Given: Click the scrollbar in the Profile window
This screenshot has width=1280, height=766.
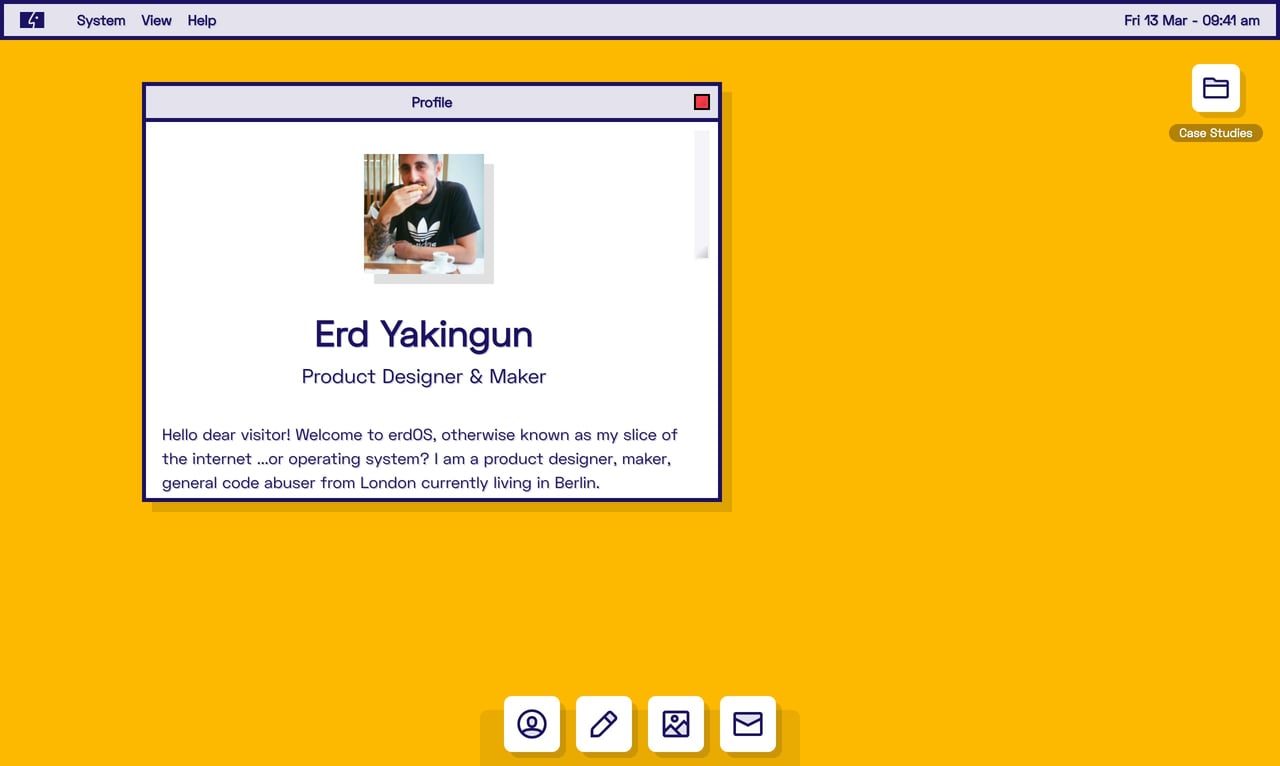Looking at the screenshot, I should coord(700,192).
